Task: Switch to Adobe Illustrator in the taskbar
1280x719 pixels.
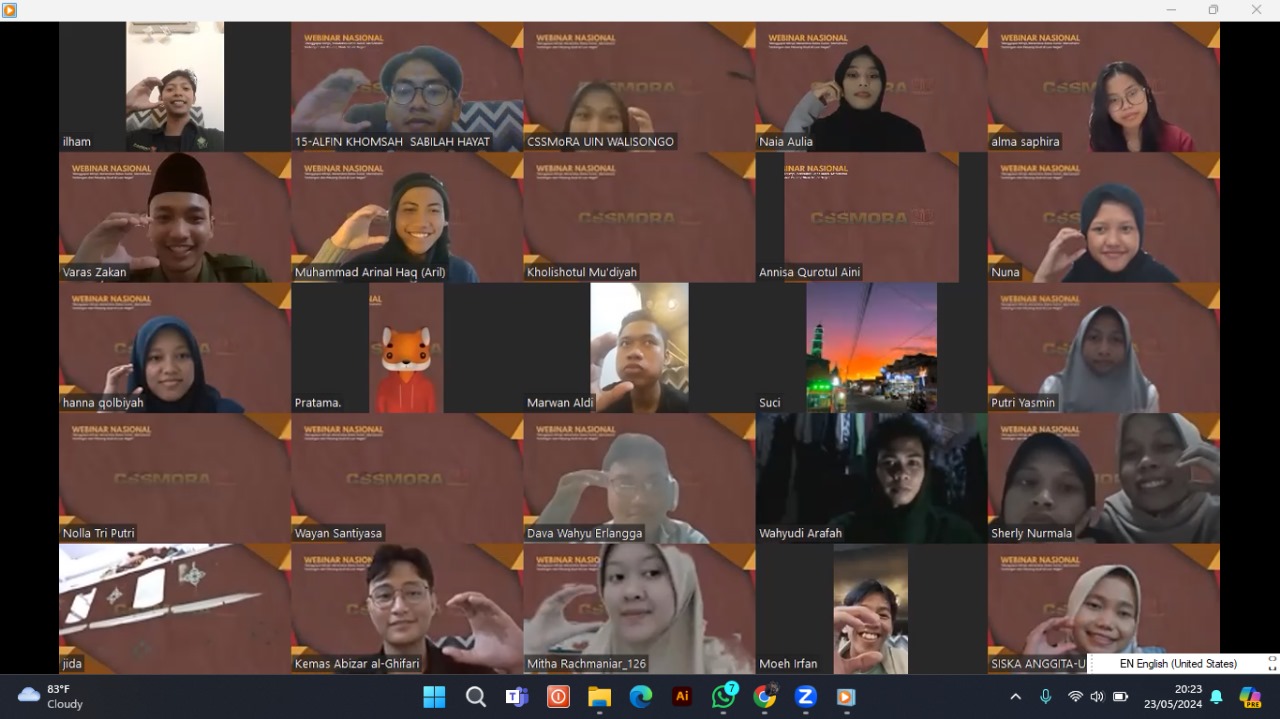Action: click(682, 697)
